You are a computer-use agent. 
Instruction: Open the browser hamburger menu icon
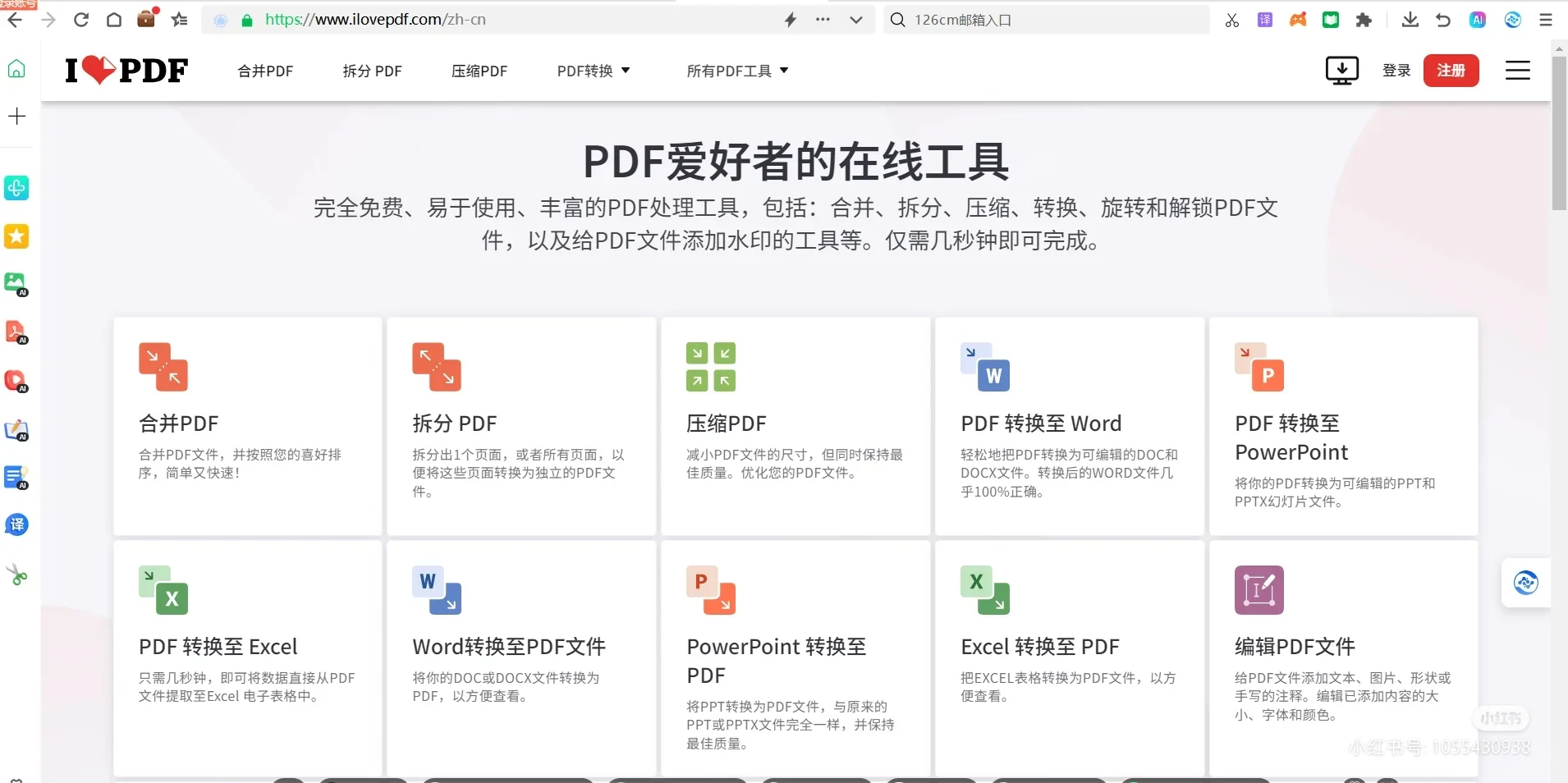pos(1546,19)
